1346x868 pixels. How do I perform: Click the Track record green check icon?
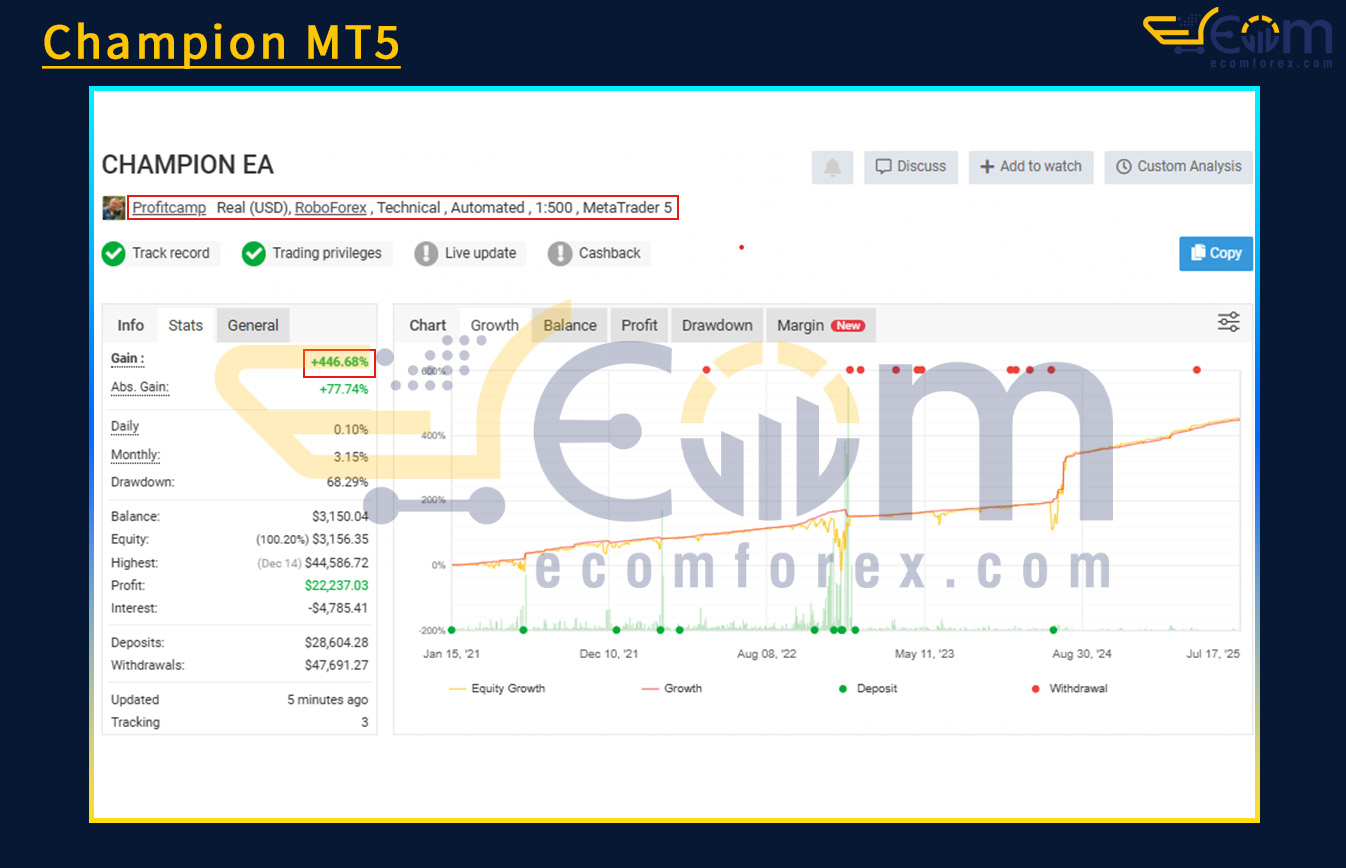[113, 254]
